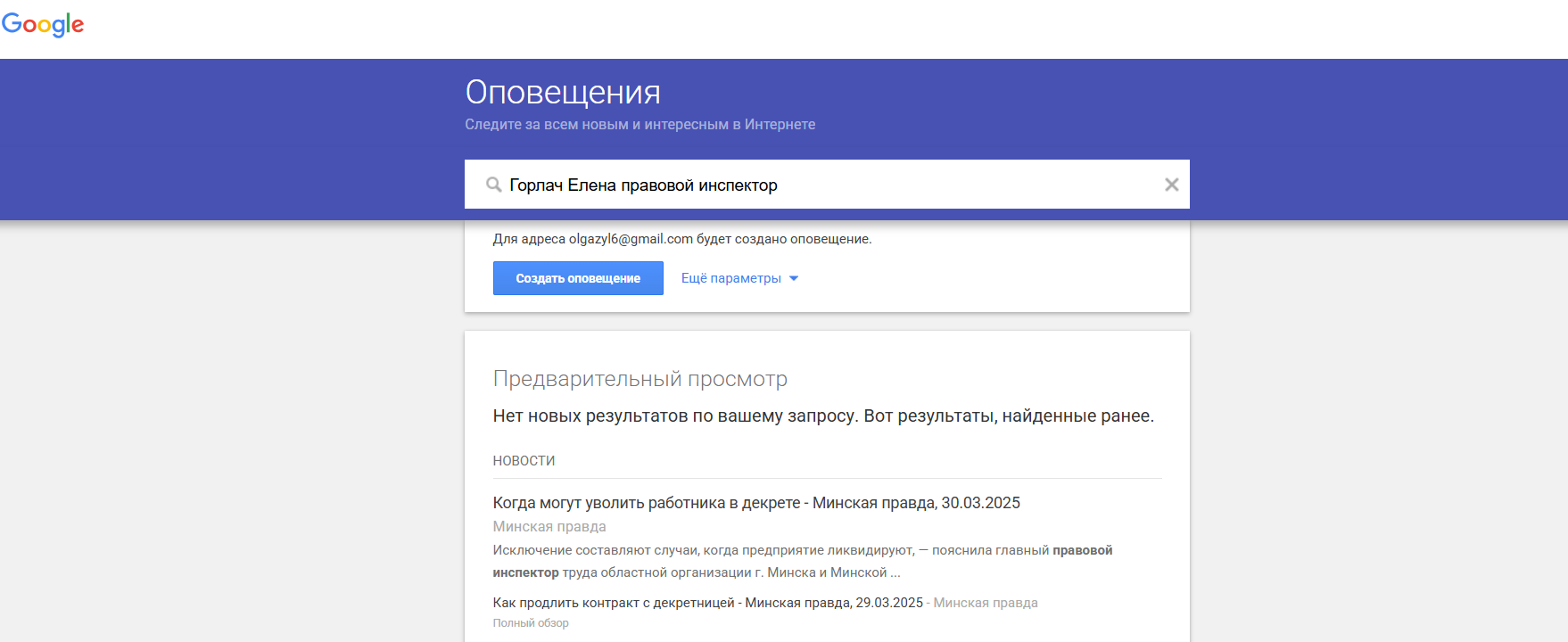Click the magnifier search icon

(493, 185)
